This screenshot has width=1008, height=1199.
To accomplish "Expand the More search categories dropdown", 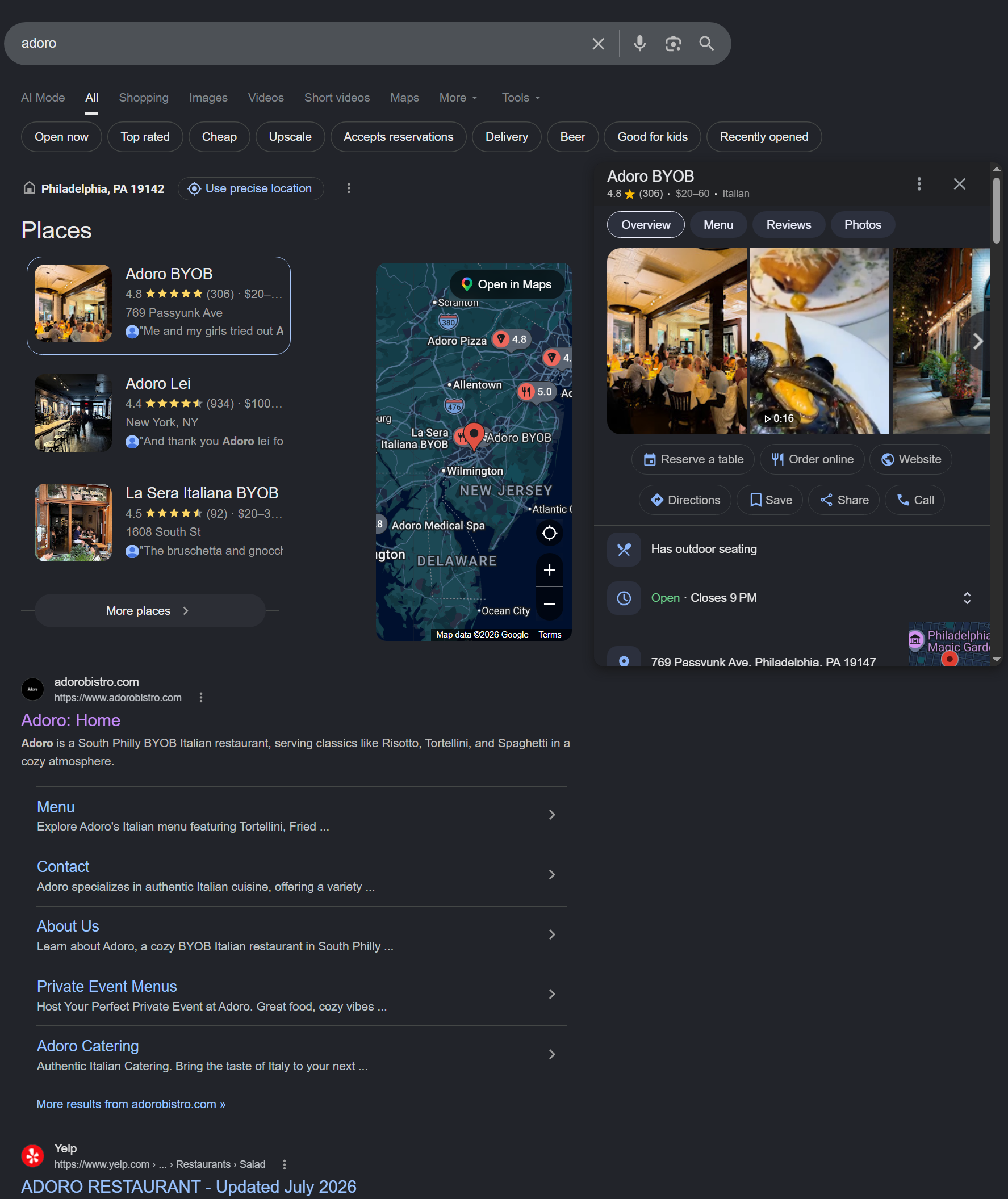I will [458, 98].
